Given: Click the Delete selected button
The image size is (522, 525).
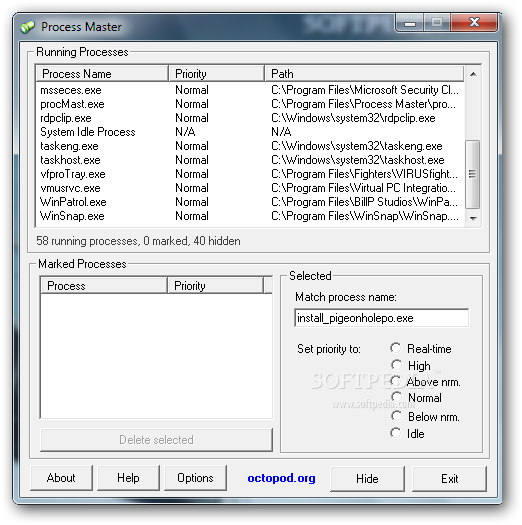Looking at the screenshot, I should click(x=156, y=440).
